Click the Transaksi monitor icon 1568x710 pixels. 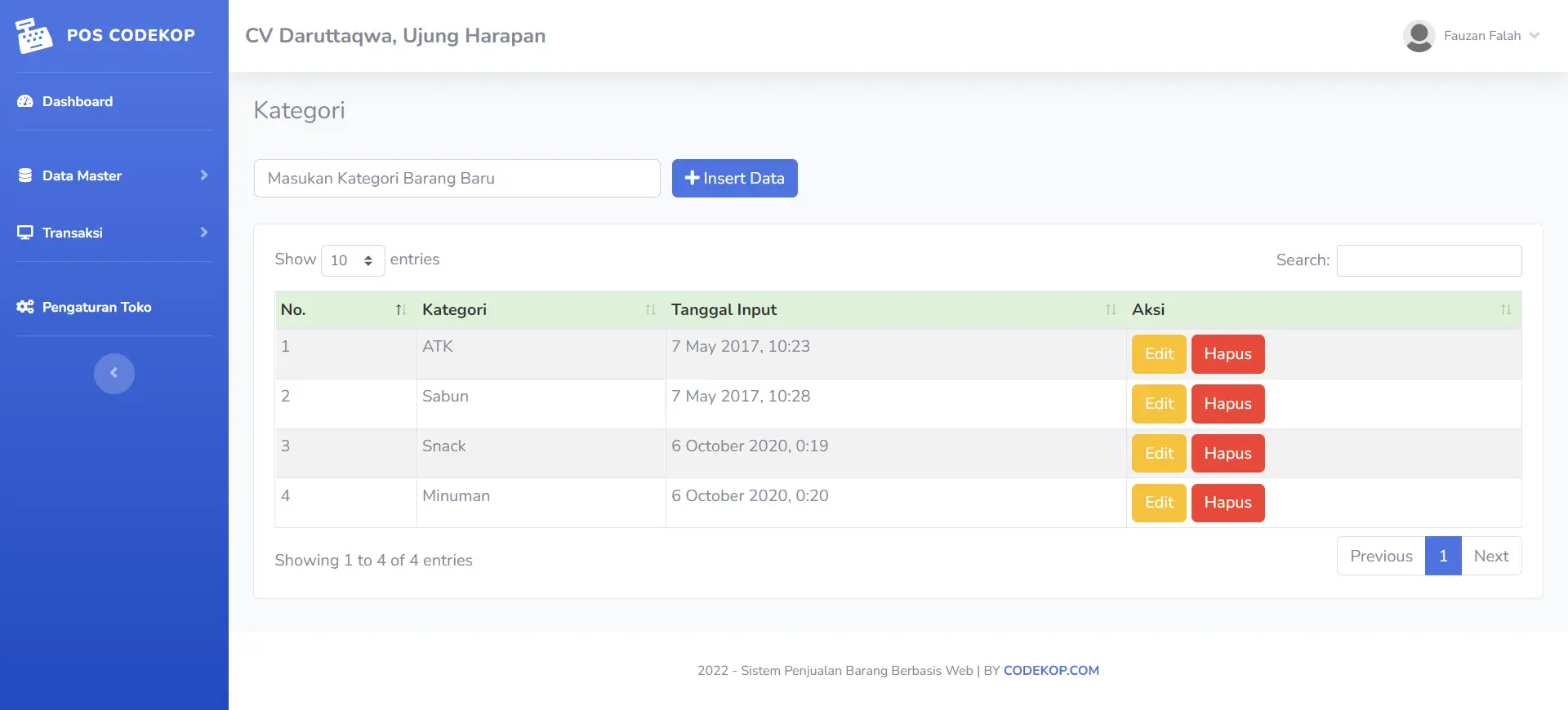click(x=25, y=233)
